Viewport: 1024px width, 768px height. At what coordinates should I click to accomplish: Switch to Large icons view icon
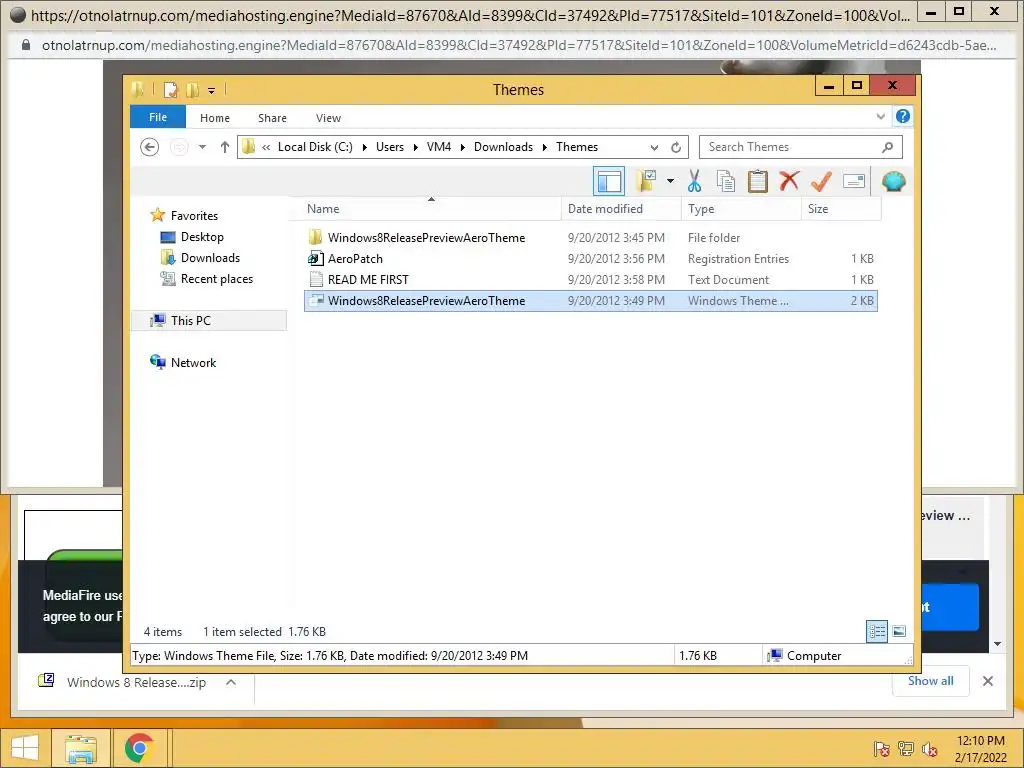tap(899, 631)
